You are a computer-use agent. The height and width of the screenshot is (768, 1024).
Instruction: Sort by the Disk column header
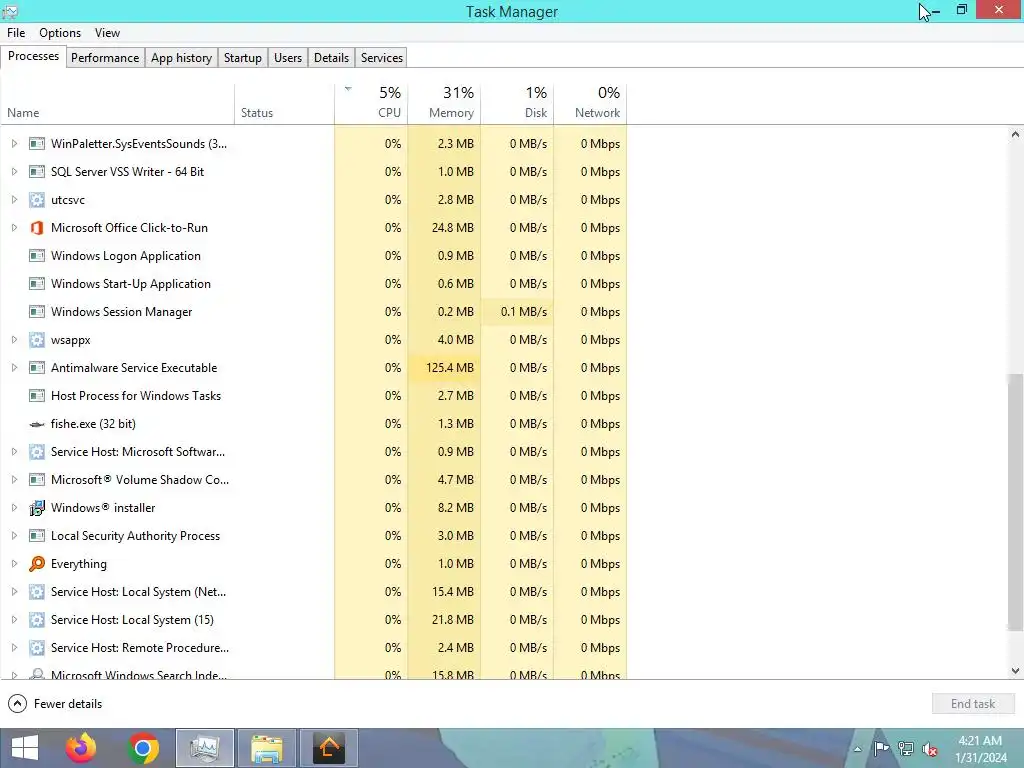click(x=517, y=104)
